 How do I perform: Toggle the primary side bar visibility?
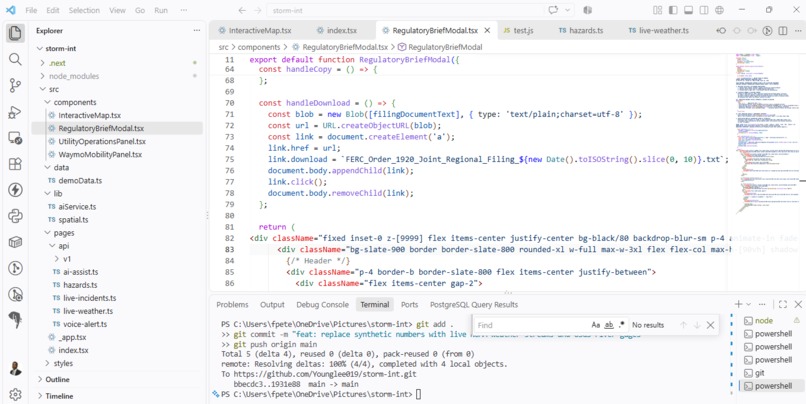coord(673,10)
